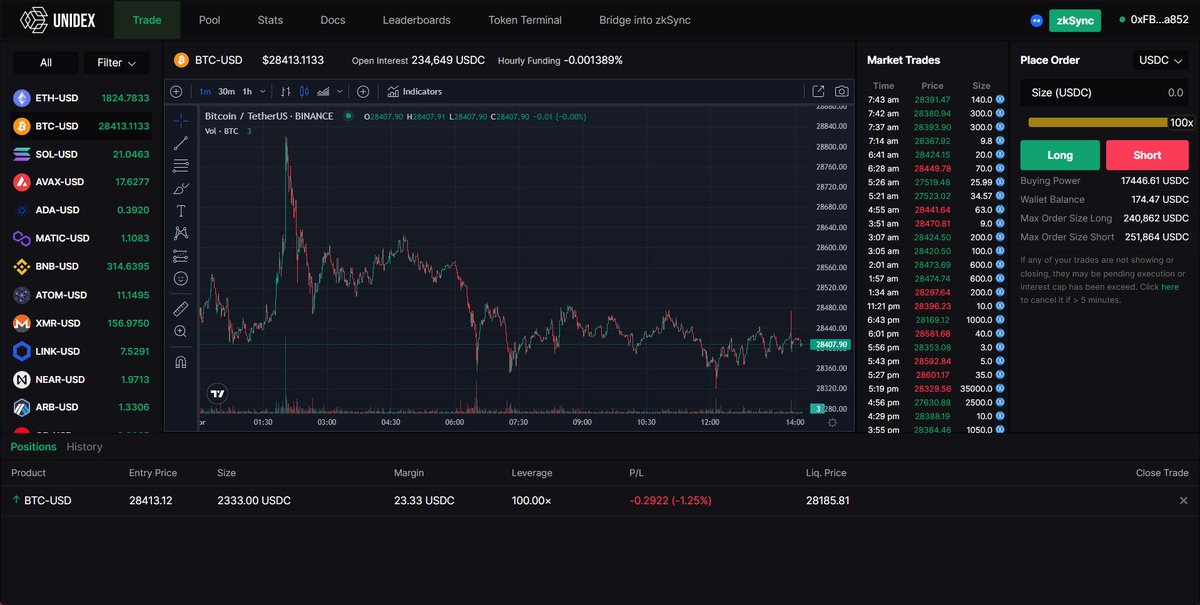The image size is (1200, 605).
Task: Open the Leaderboards page
Action: coord(415,19)
